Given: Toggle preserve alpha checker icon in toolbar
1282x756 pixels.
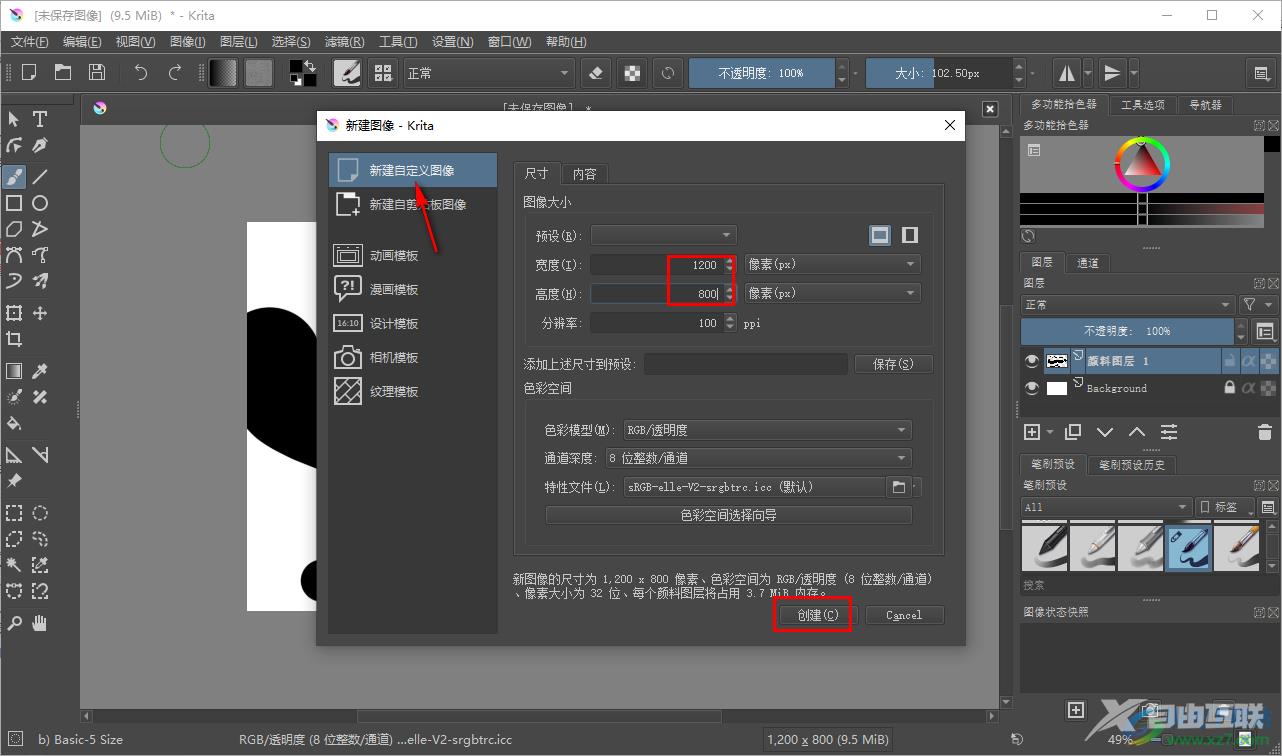Looking at the screenshot, I should tap(632, 73).
